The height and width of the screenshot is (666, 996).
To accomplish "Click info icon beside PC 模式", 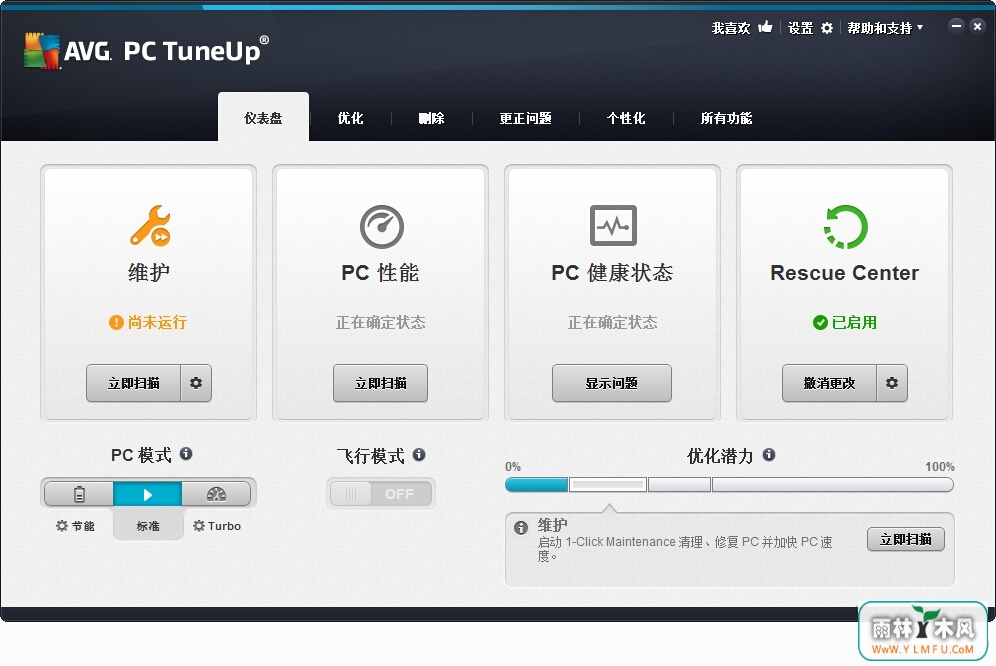I will click(185, 454).
